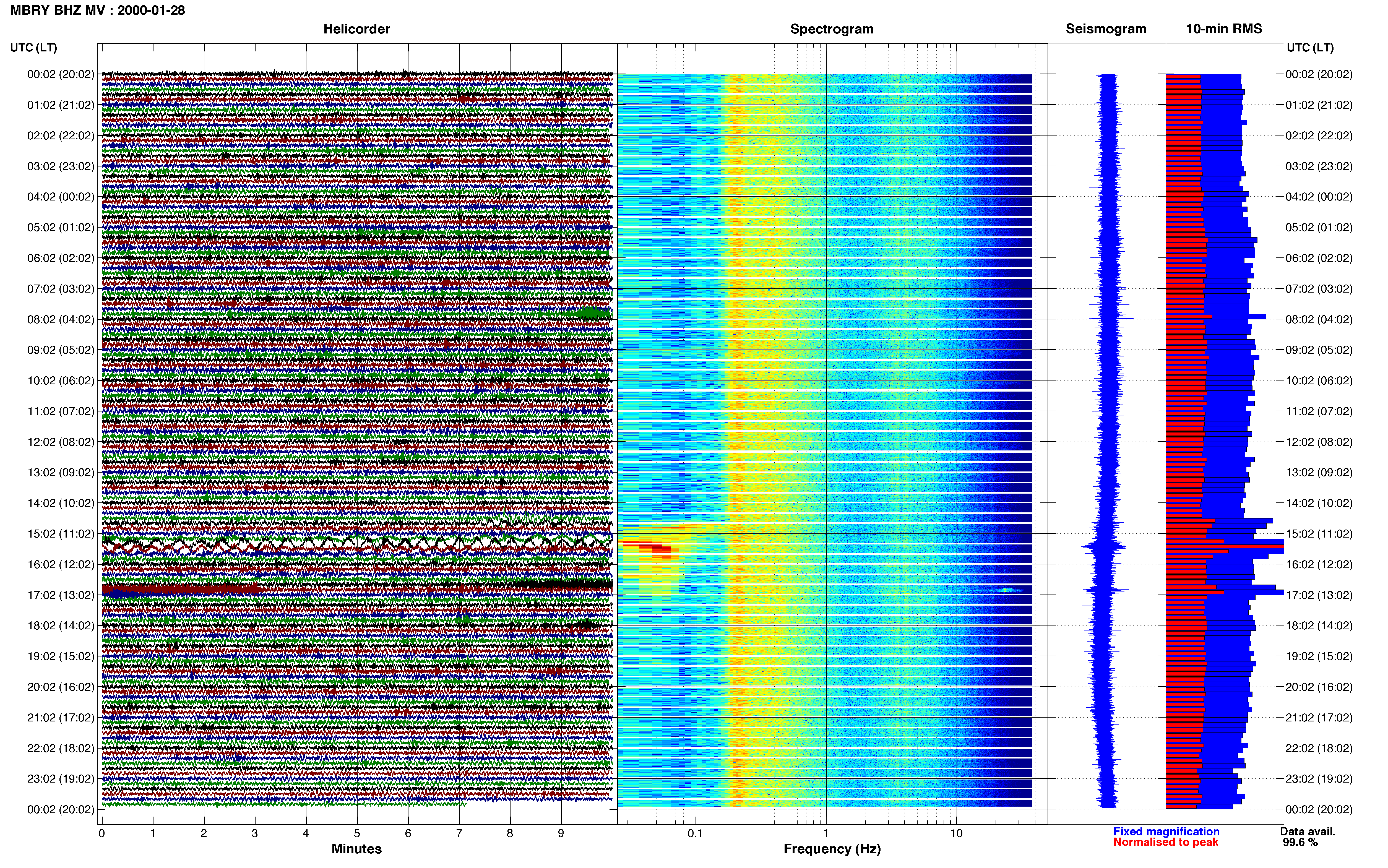Click right-side time label 23:02 (19:02)
Screen dimensions: 1388x868
pos(1319,779)
